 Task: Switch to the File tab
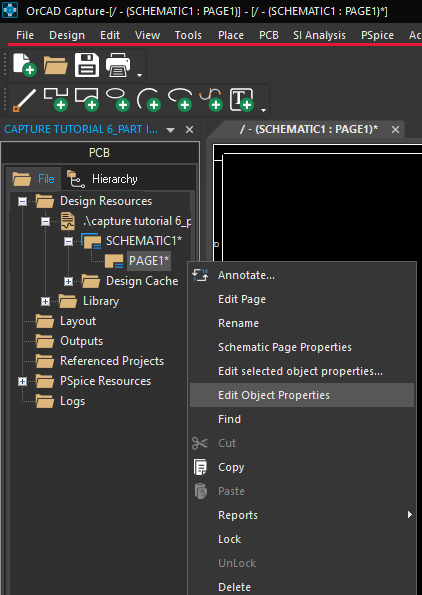33,179
